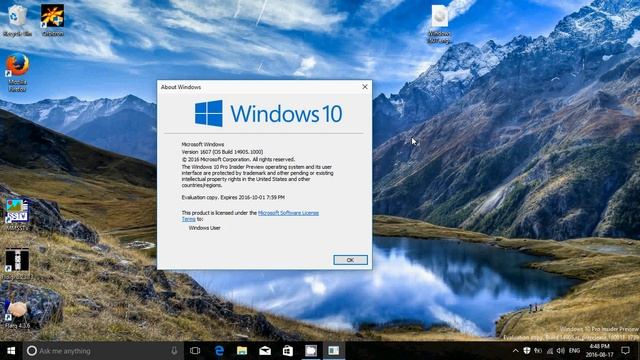Open the Windows Start menu

(11, 351)
